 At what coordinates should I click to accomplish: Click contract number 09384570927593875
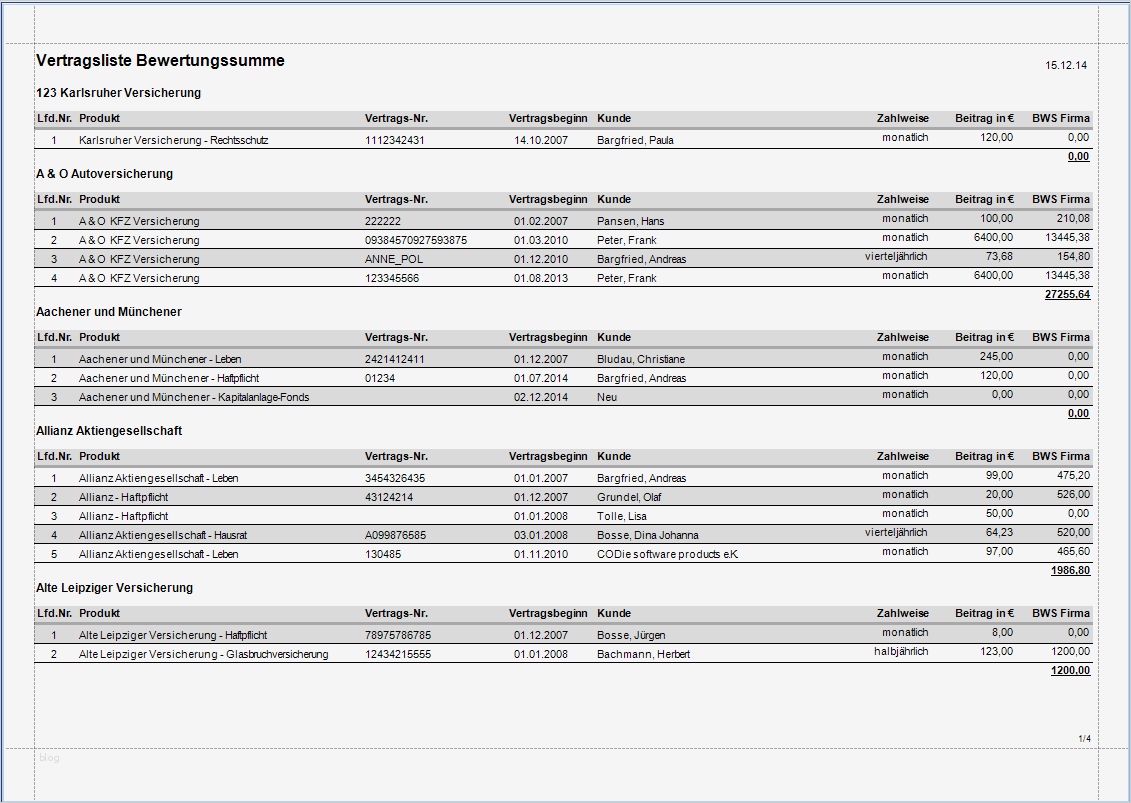point(416,240)
